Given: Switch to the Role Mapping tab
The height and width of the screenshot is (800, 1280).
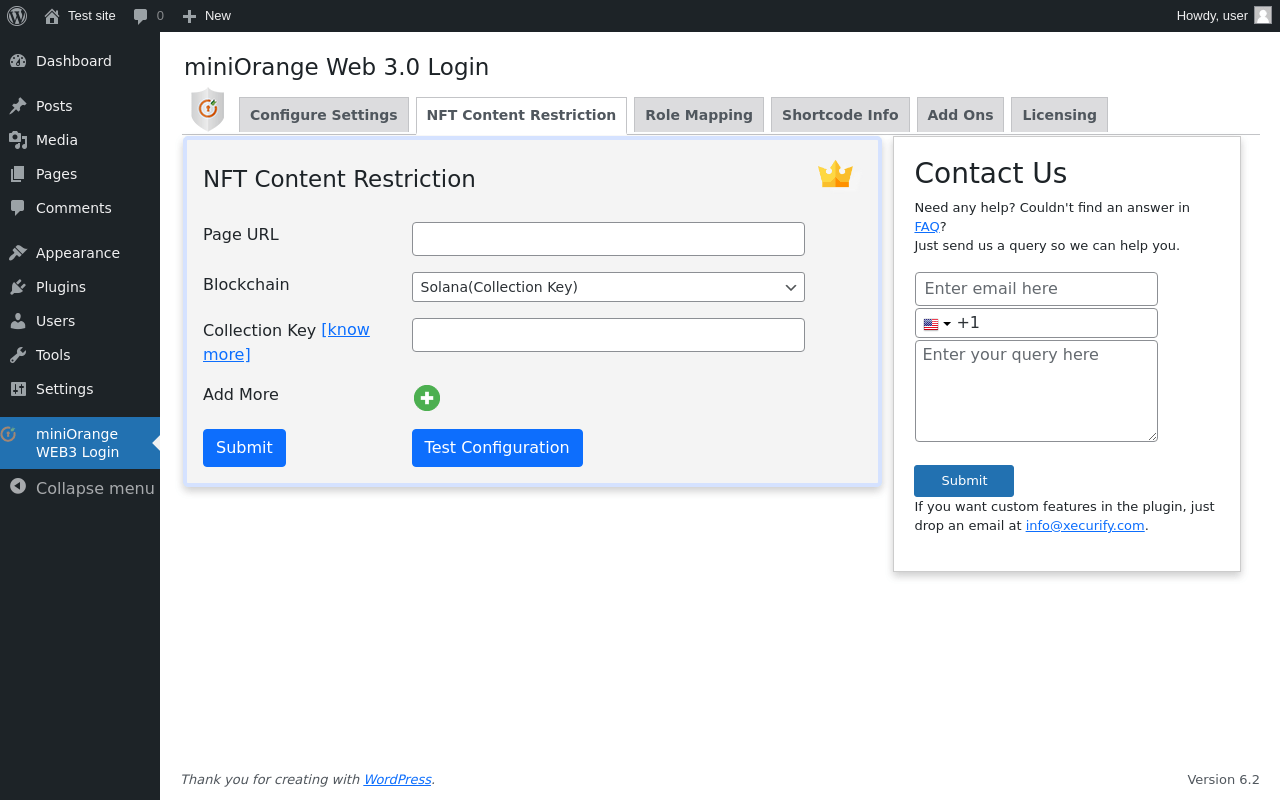Looking at the screenshot, I should tap(699, 115).
